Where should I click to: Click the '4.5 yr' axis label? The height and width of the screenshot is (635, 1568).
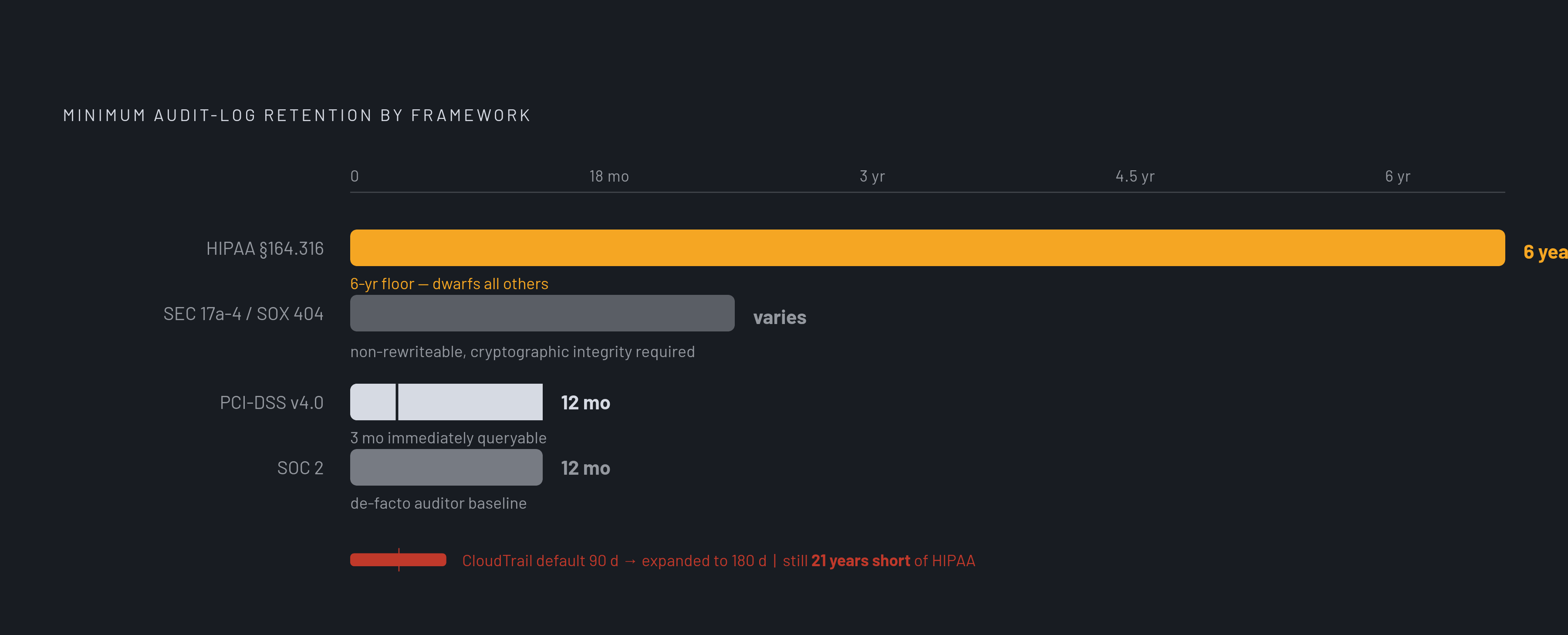[1135, 176]
